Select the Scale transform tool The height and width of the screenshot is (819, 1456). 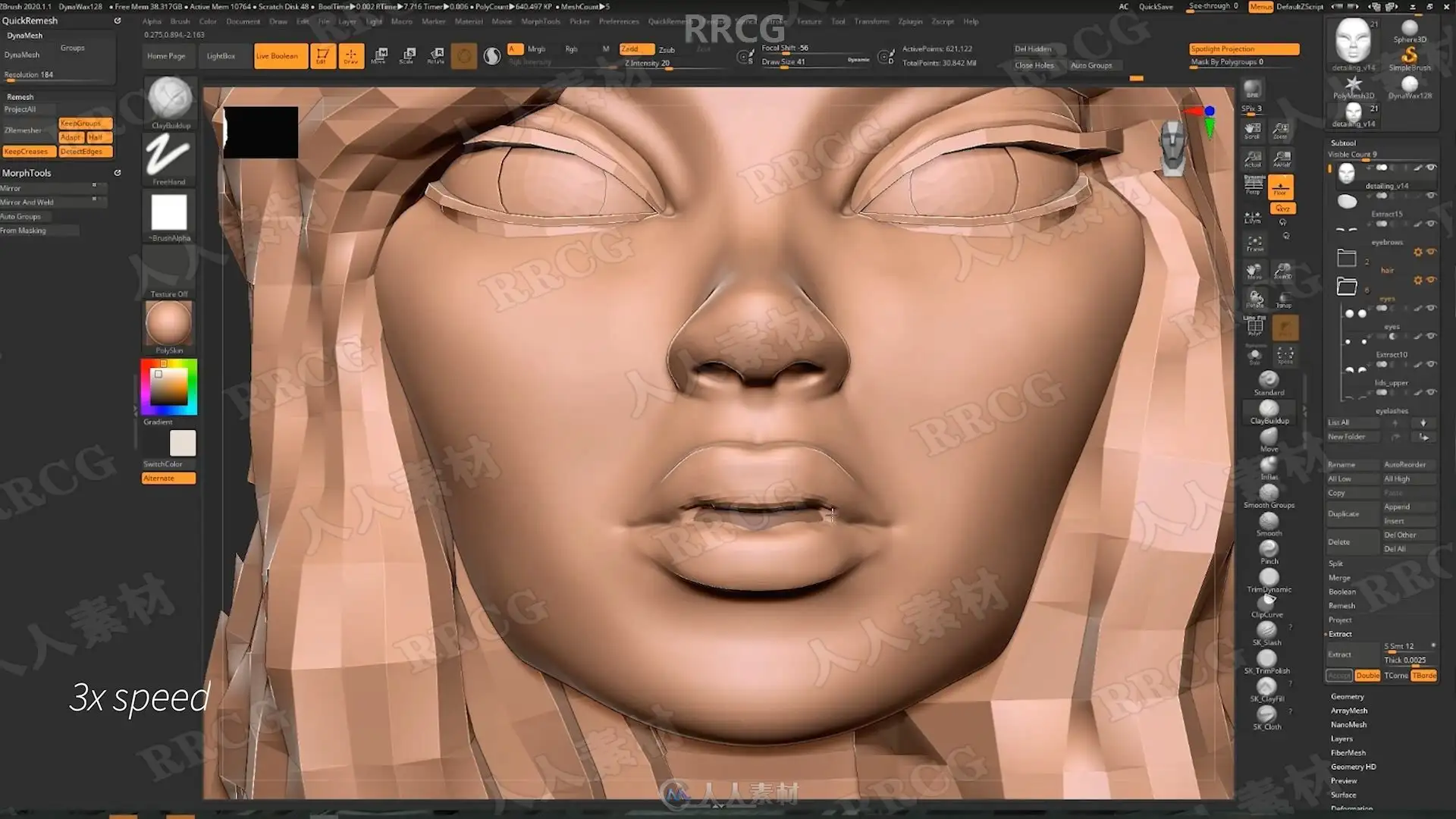tap(407, 55)
